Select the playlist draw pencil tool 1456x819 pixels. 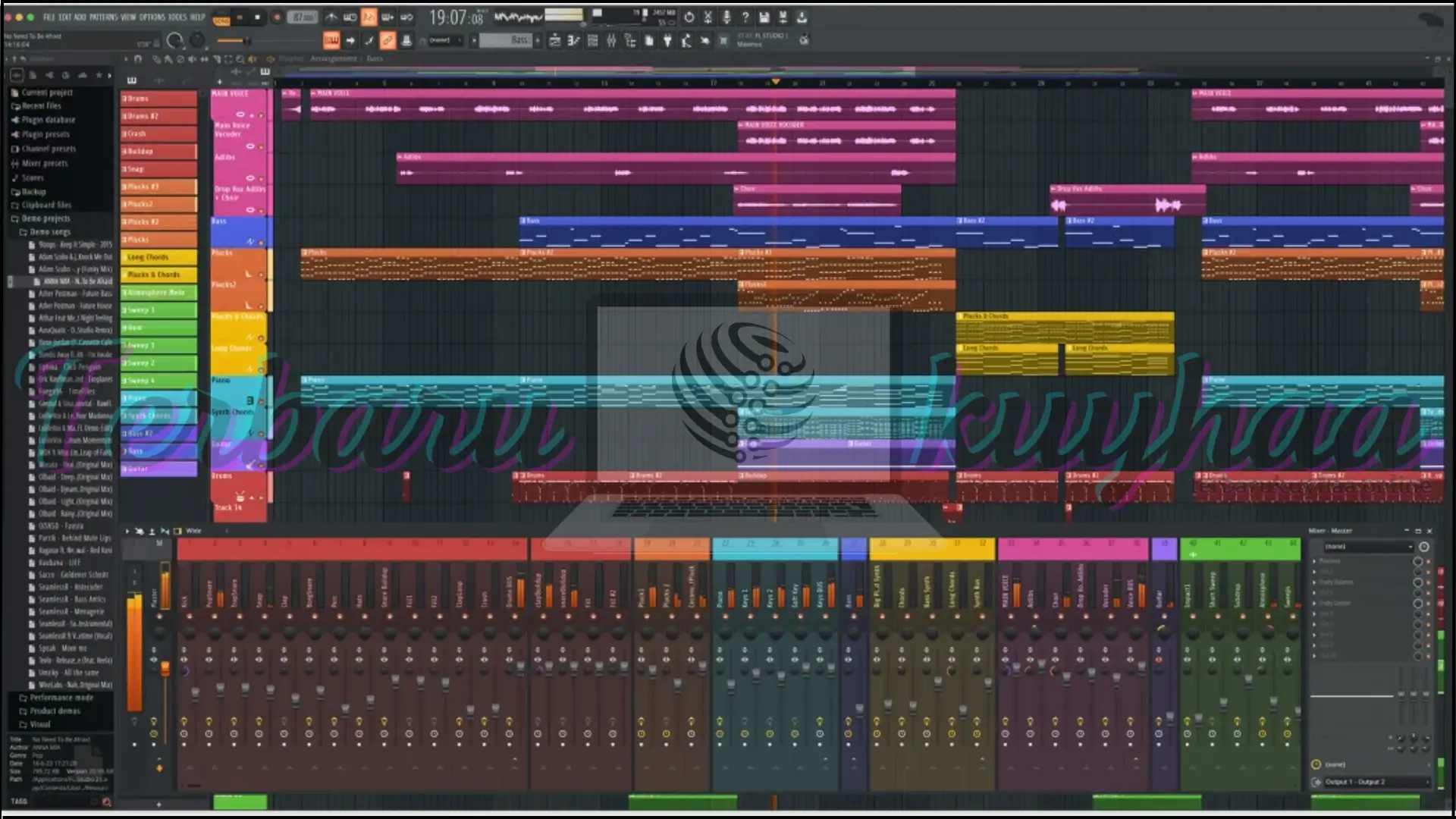(156, 58)
